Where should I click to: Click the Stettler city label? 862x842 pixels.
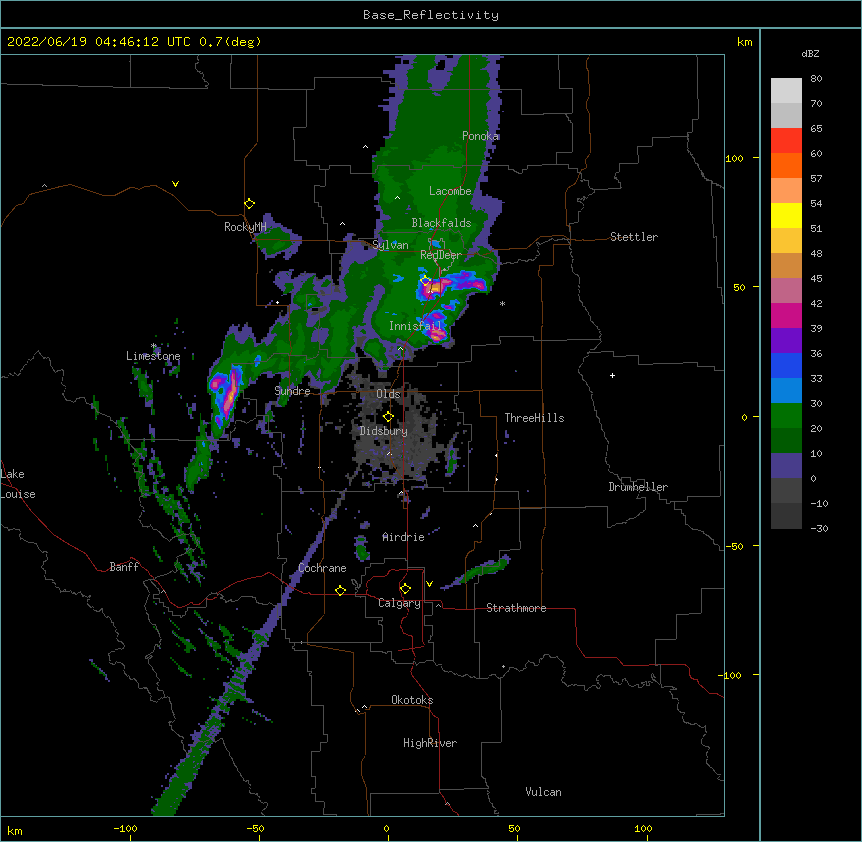[x=634, y=237]
